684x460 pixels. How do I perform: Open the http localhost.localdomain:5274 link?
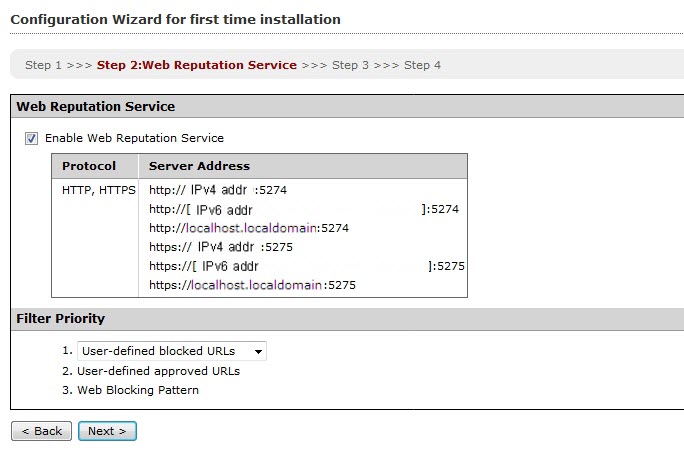[248, 228]
